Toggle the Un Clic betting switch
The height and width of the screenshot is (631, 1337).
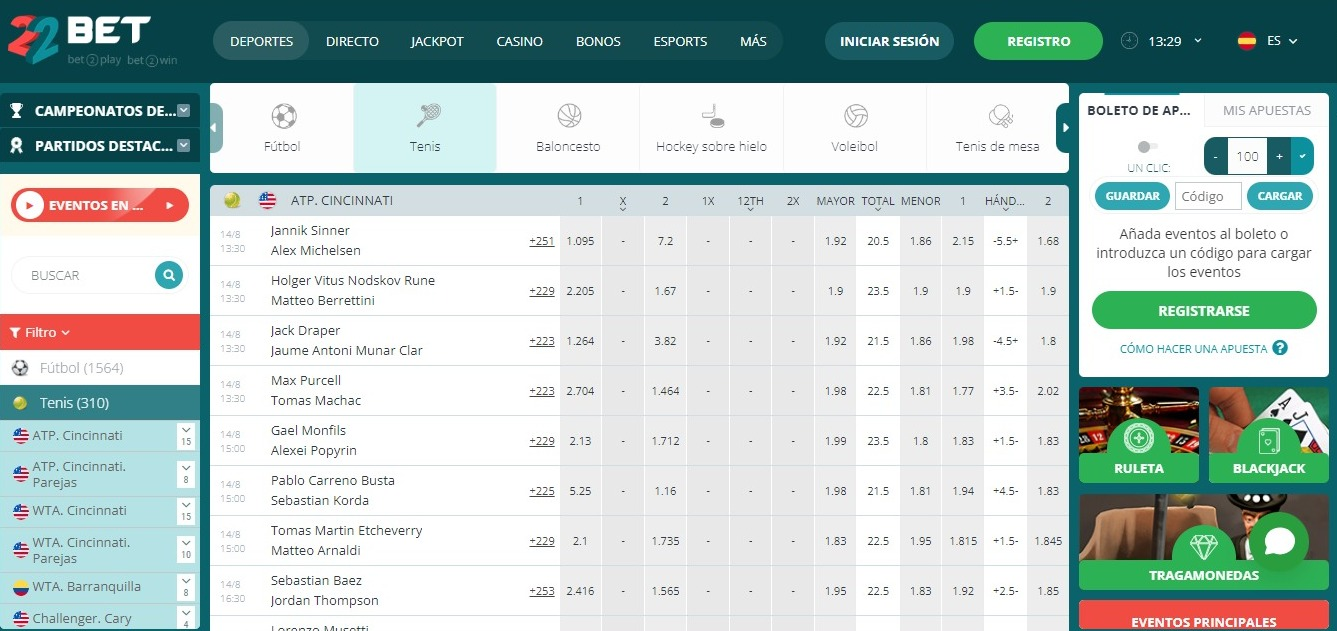click(1148, 147)
